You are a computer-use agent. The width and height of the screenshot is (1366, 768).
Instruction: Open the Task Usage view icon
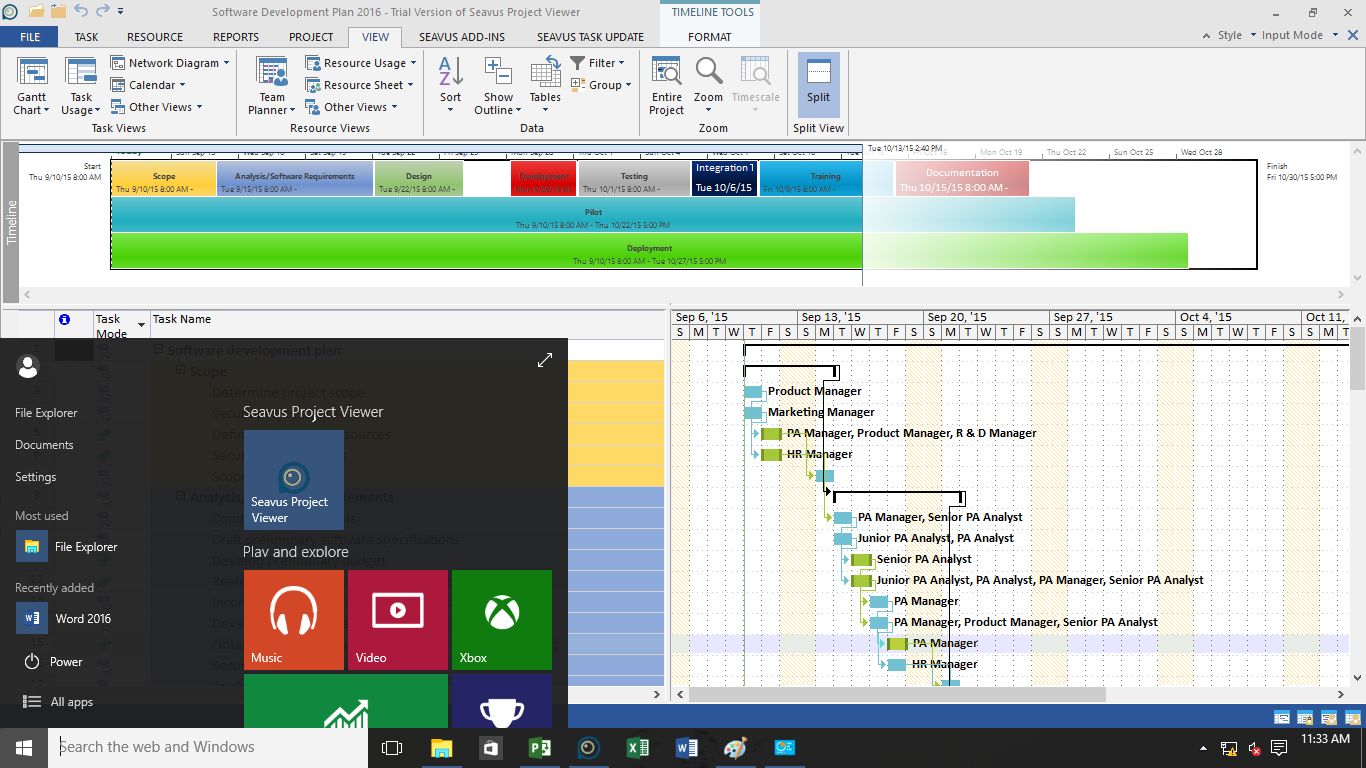pyautogui.click(x=81, y=84)
